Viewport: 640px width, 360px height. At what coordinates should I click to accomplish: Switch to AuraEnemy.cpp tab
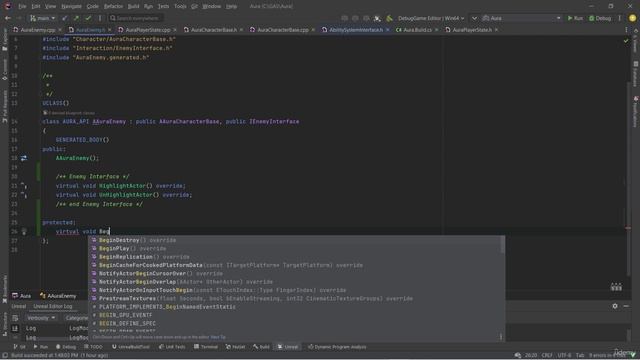(x=38, y=30)
